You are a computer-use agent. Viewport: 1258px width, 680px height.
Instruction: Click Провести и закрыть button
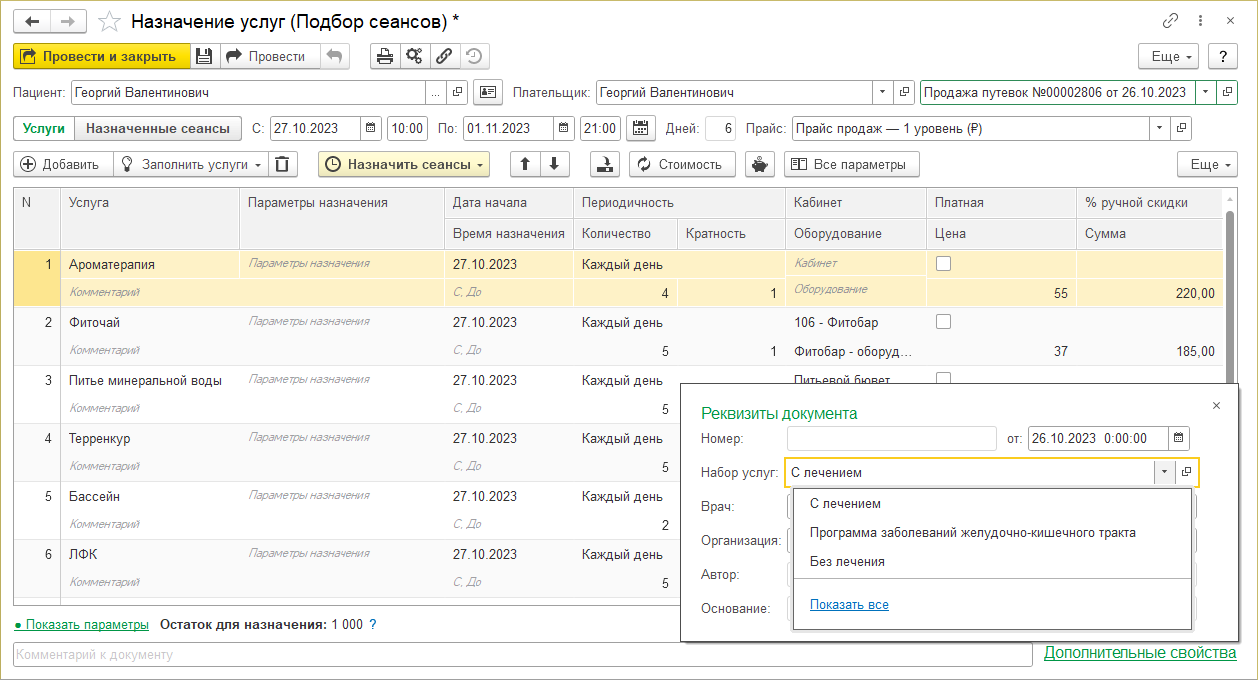coord(99,57)
